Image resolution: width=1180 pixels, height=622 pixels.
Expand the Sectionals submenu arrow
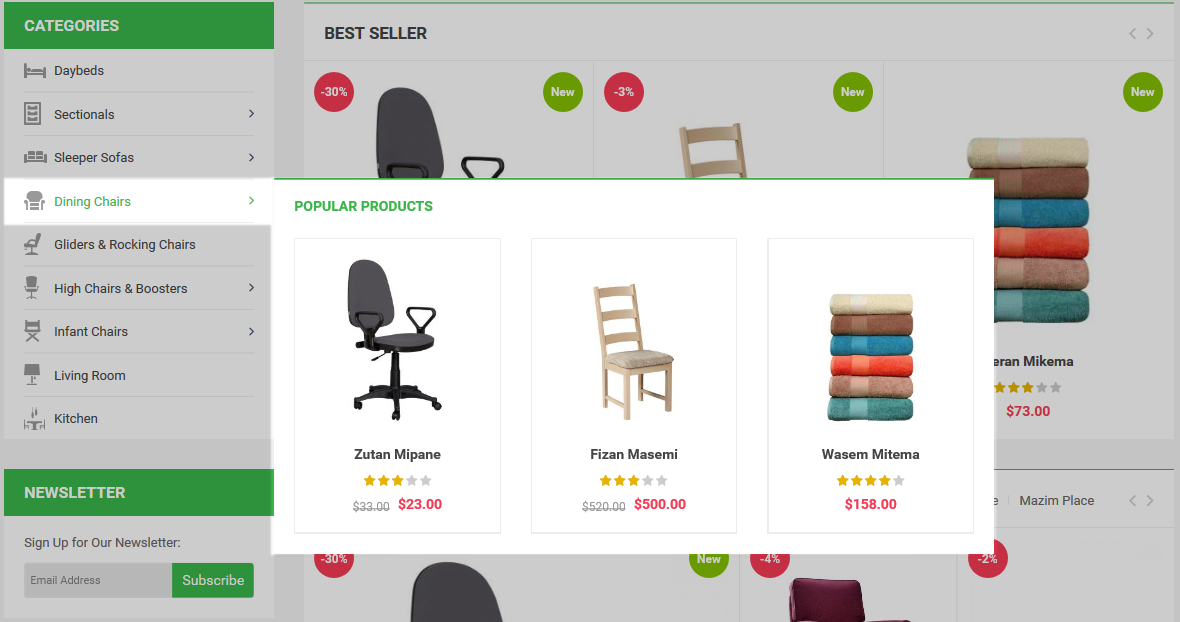251,114
